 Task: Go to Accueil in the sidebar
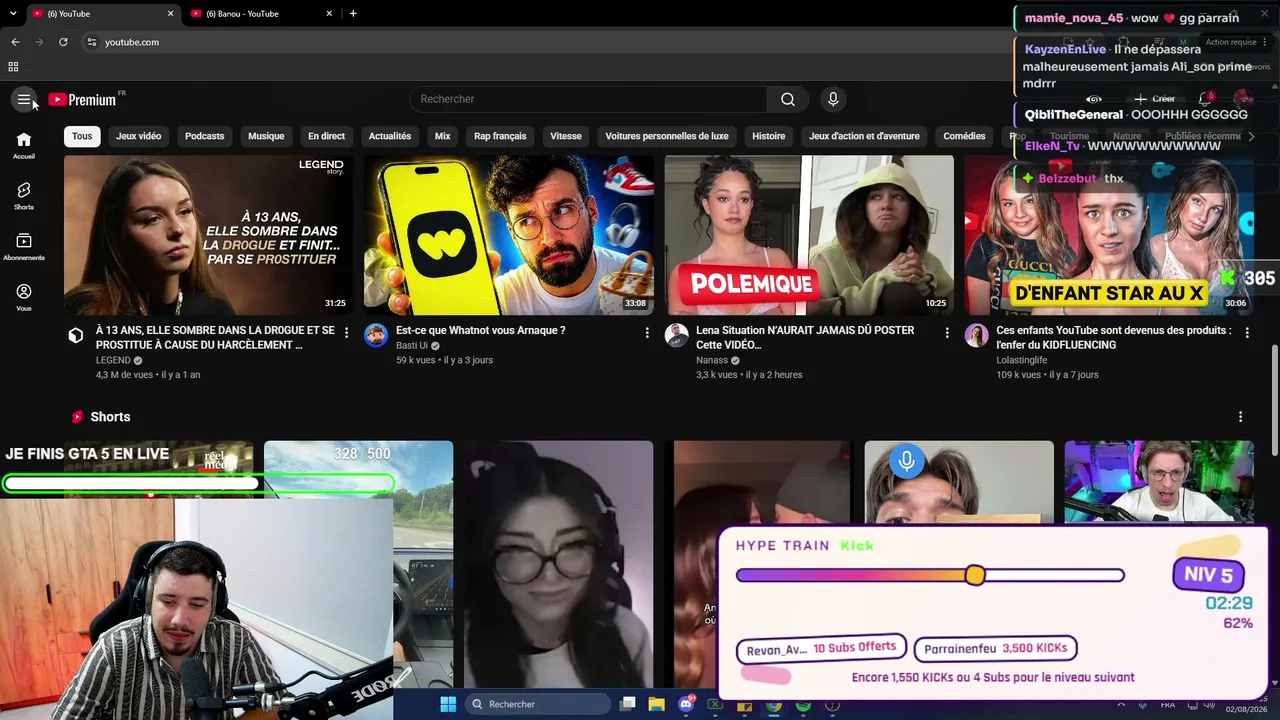coord(24,146)
